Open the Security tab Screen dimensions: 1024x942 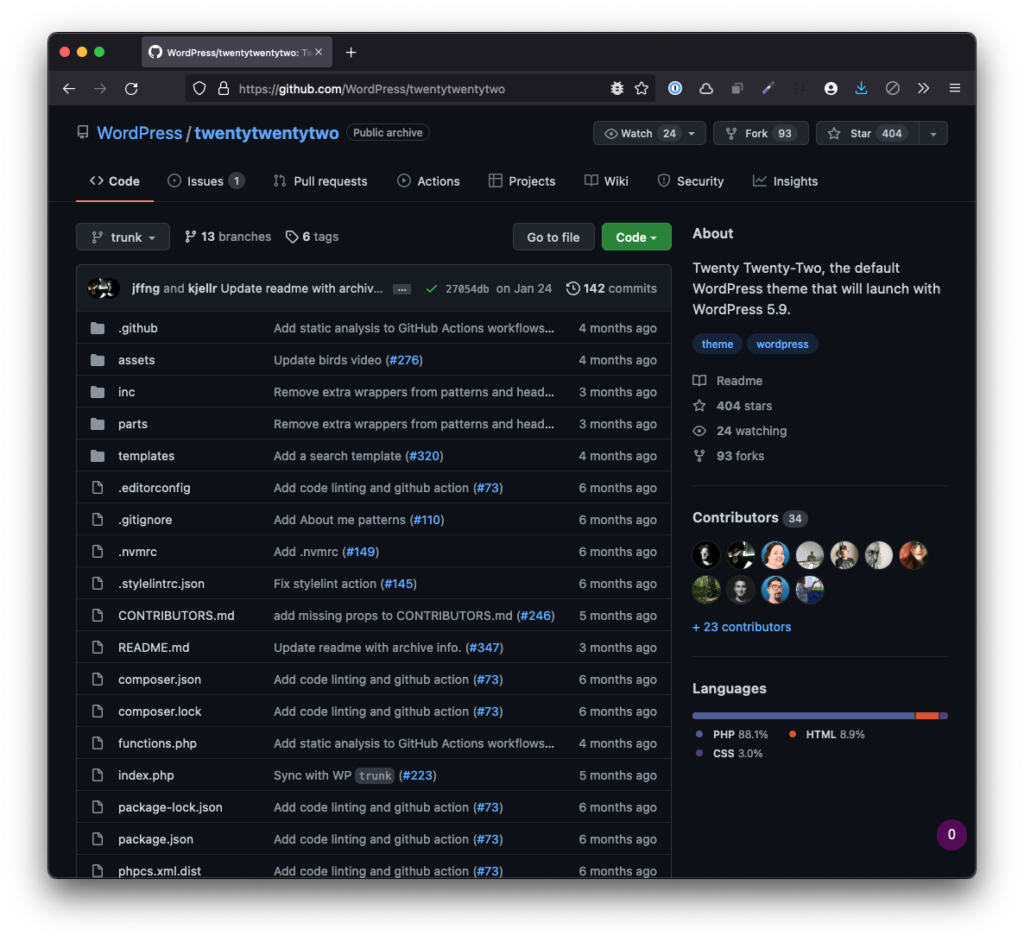(x=690, y=181)
